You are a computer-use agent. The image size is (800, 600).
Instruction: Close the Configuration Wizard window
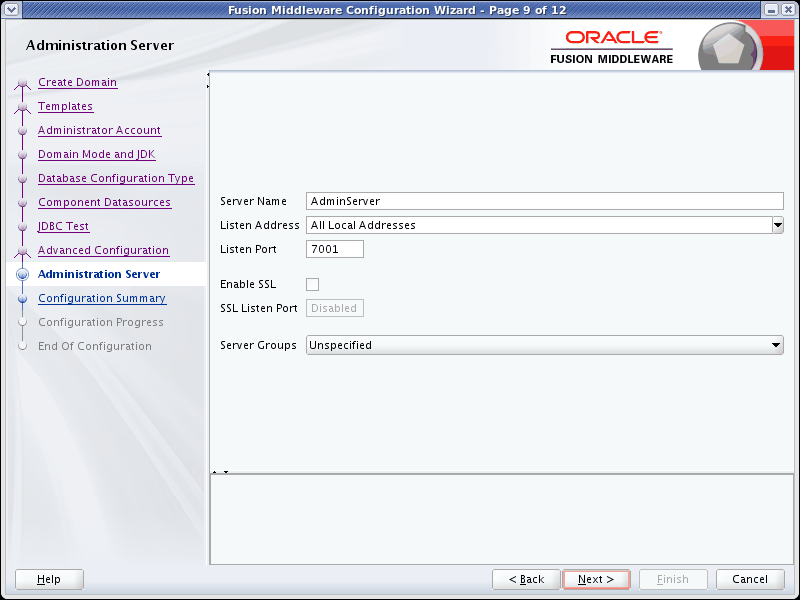click(788, 10)
